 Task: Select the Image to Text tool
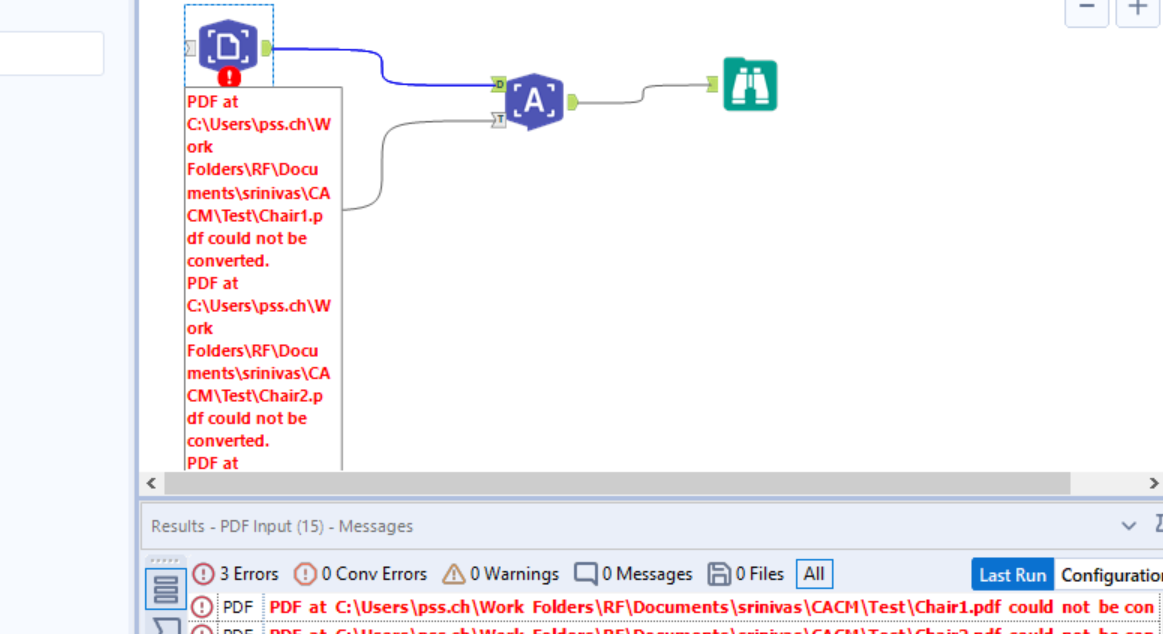(533, 101)
